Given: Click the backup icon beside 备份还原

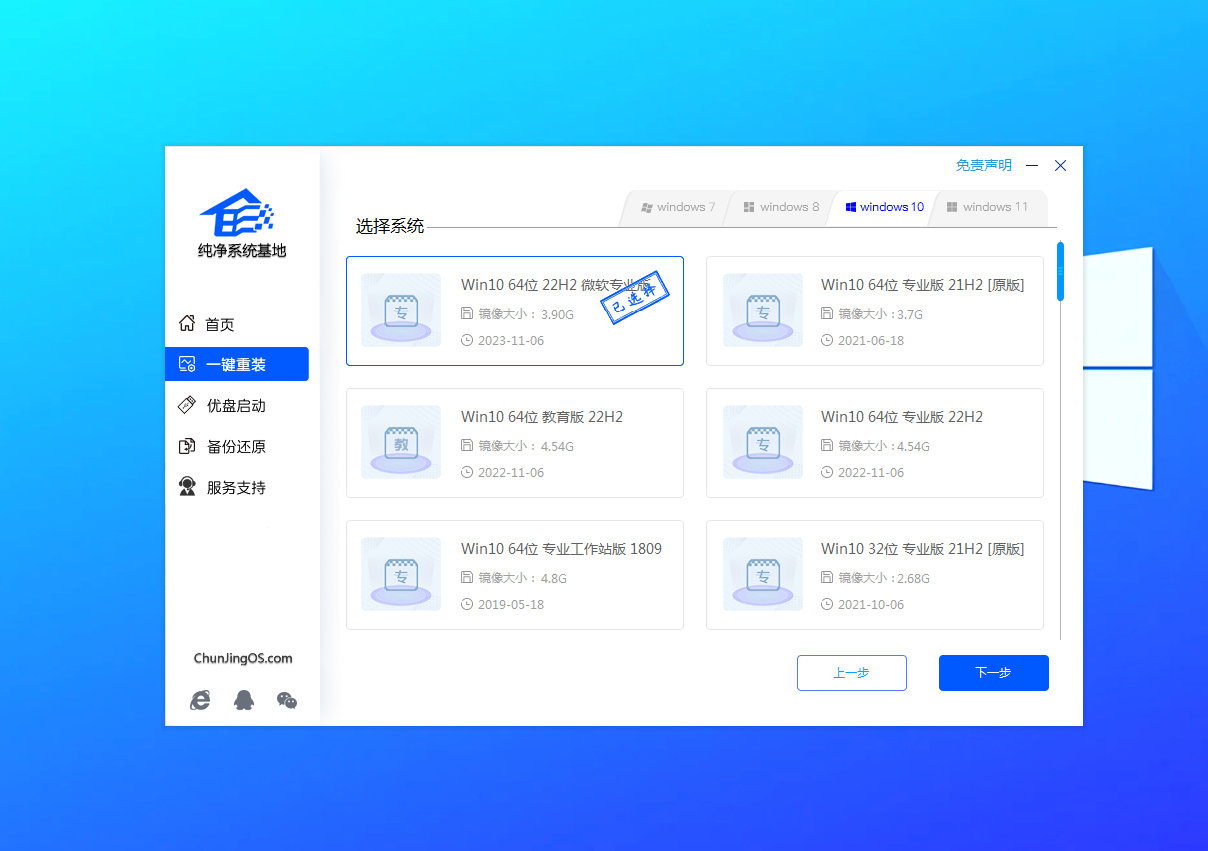Looking at the screenshot, I should pos(187,446).
